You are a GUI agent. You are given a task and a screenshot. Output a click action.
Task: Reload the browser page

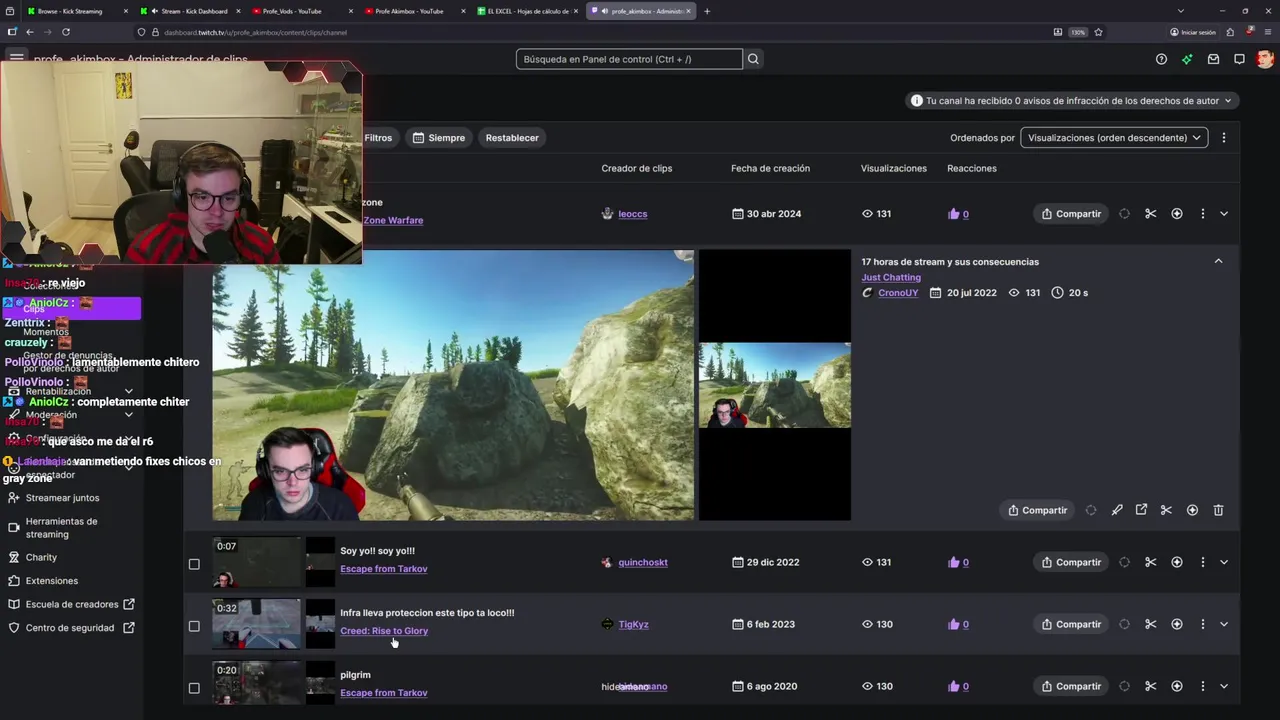pyautogui.click(x=65, y=32)
